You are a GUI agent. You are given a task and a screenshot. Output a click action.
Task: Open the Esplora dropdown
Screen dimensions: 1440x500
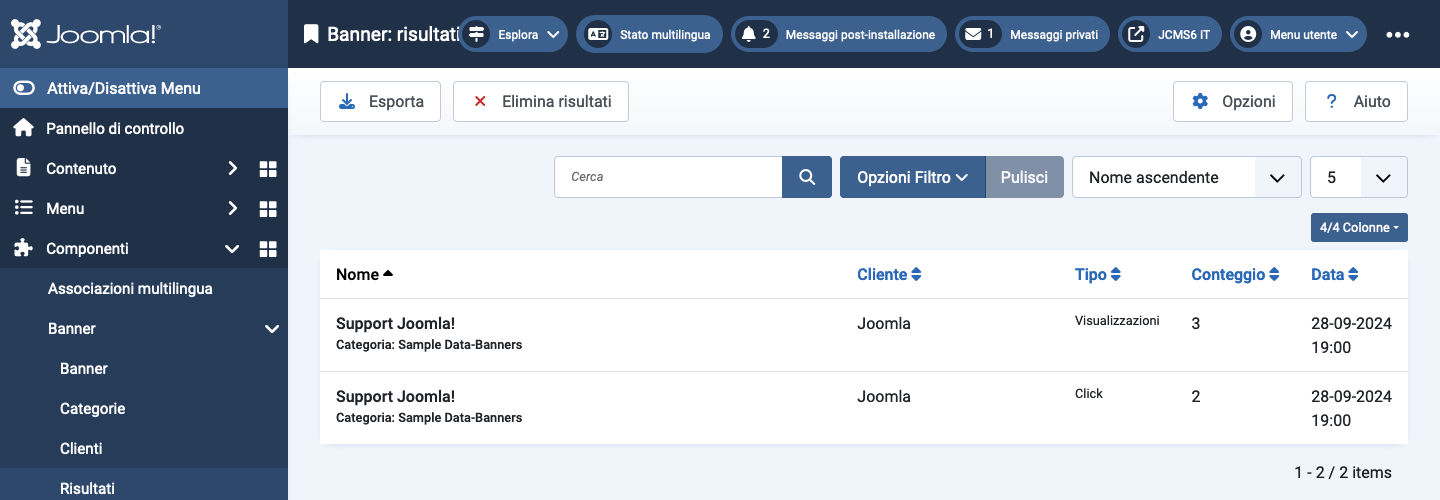coord(512,34)
